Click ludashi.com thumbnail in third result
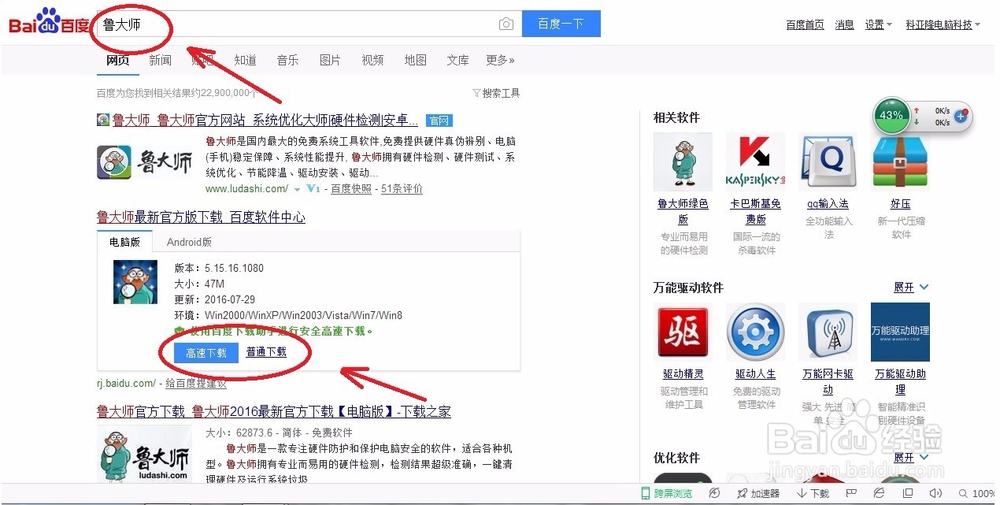This screenshot has height=505, width=1000. coord(145,455)
